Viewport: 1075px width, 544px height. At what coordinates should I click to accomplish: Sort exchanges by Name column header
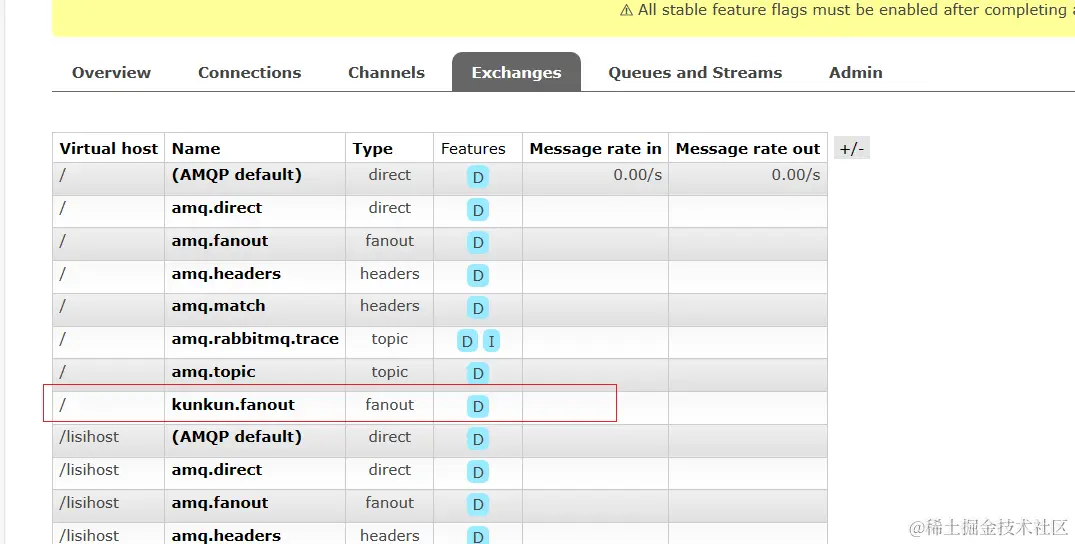pyautogui.click(x=196, y=149)
